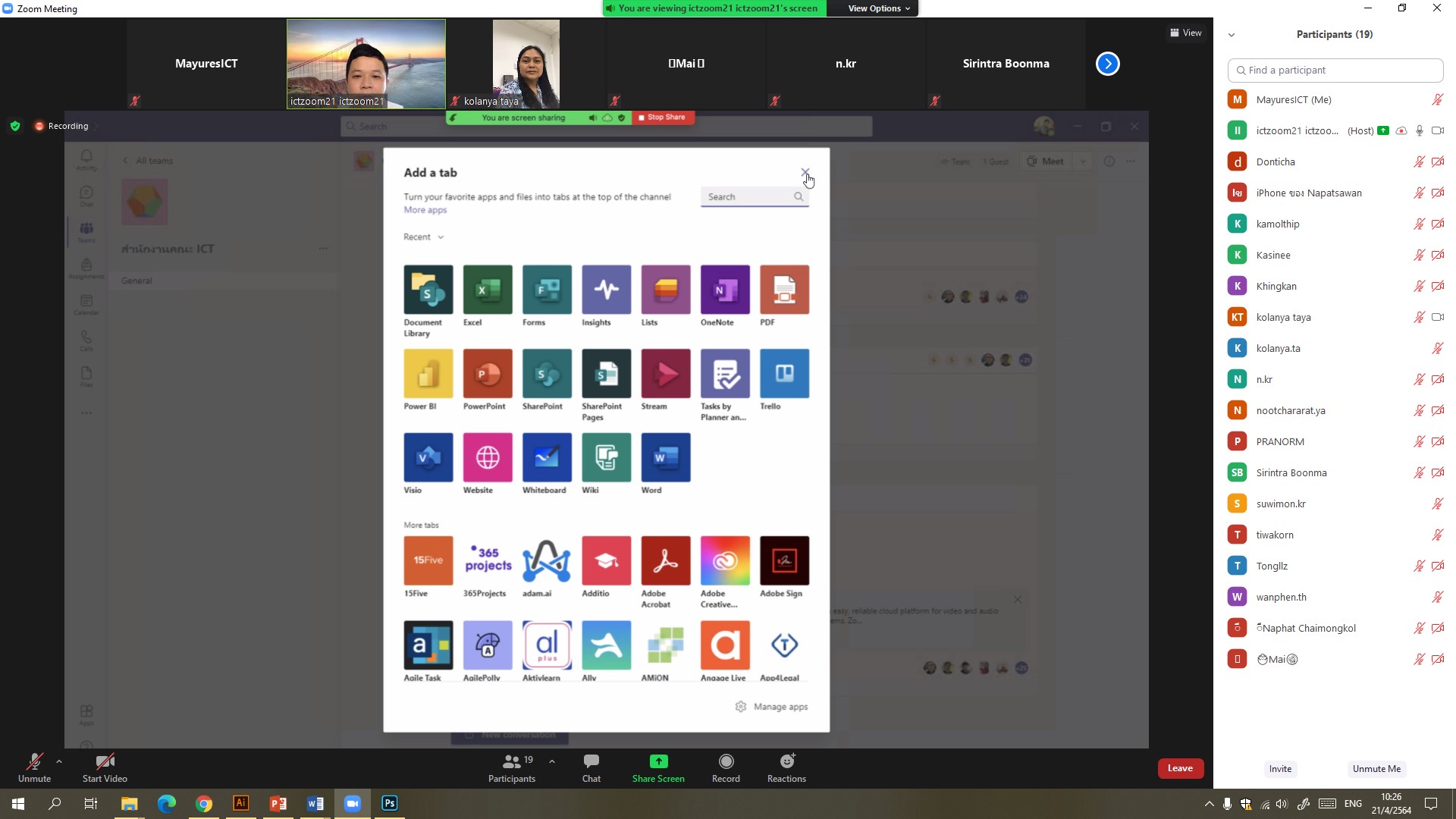Select Sirintra Boonma participant row
1456x819 pixels.
(x=1335, y=472)
